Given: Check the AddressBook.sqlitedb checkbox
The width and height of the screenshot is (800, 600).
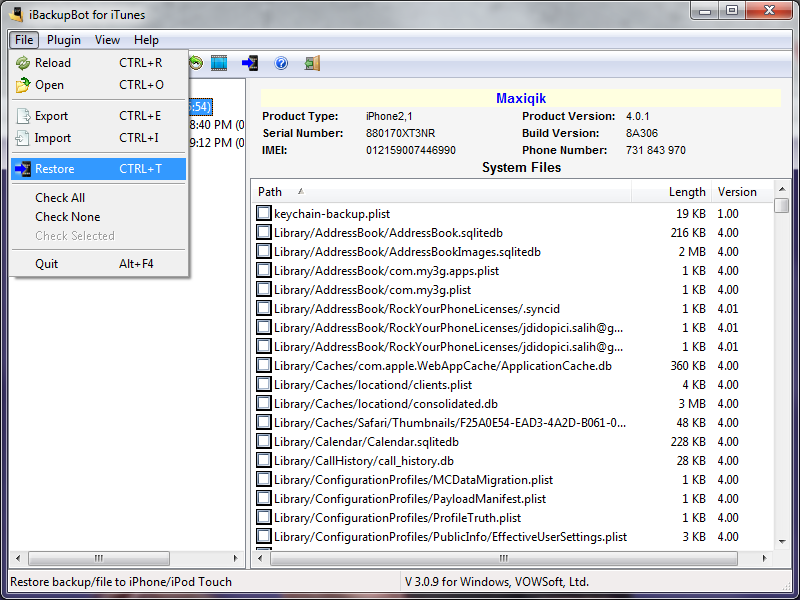Looking at the screenshot, I should [x=264, y=232].
